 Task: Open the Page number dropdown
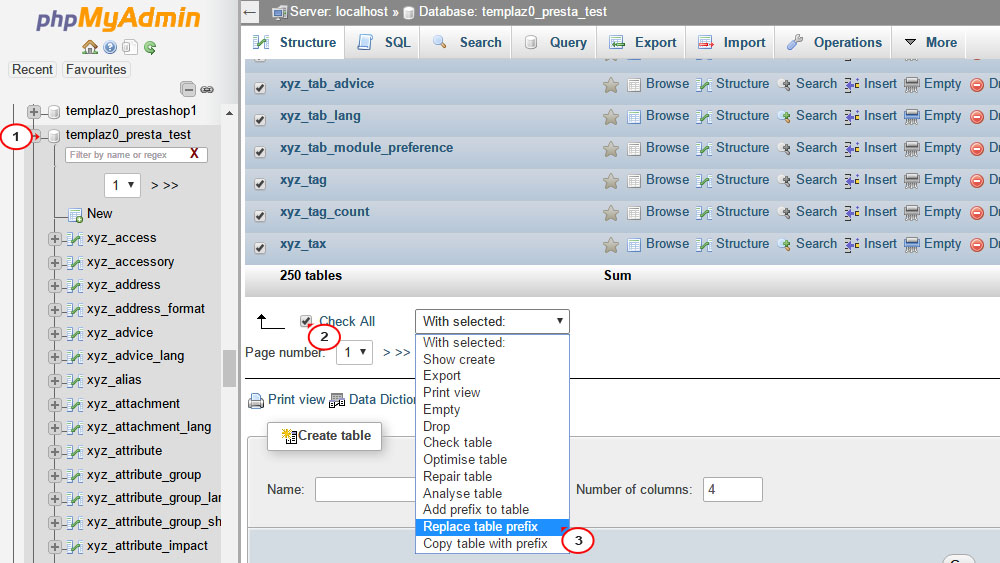(354, 352)
